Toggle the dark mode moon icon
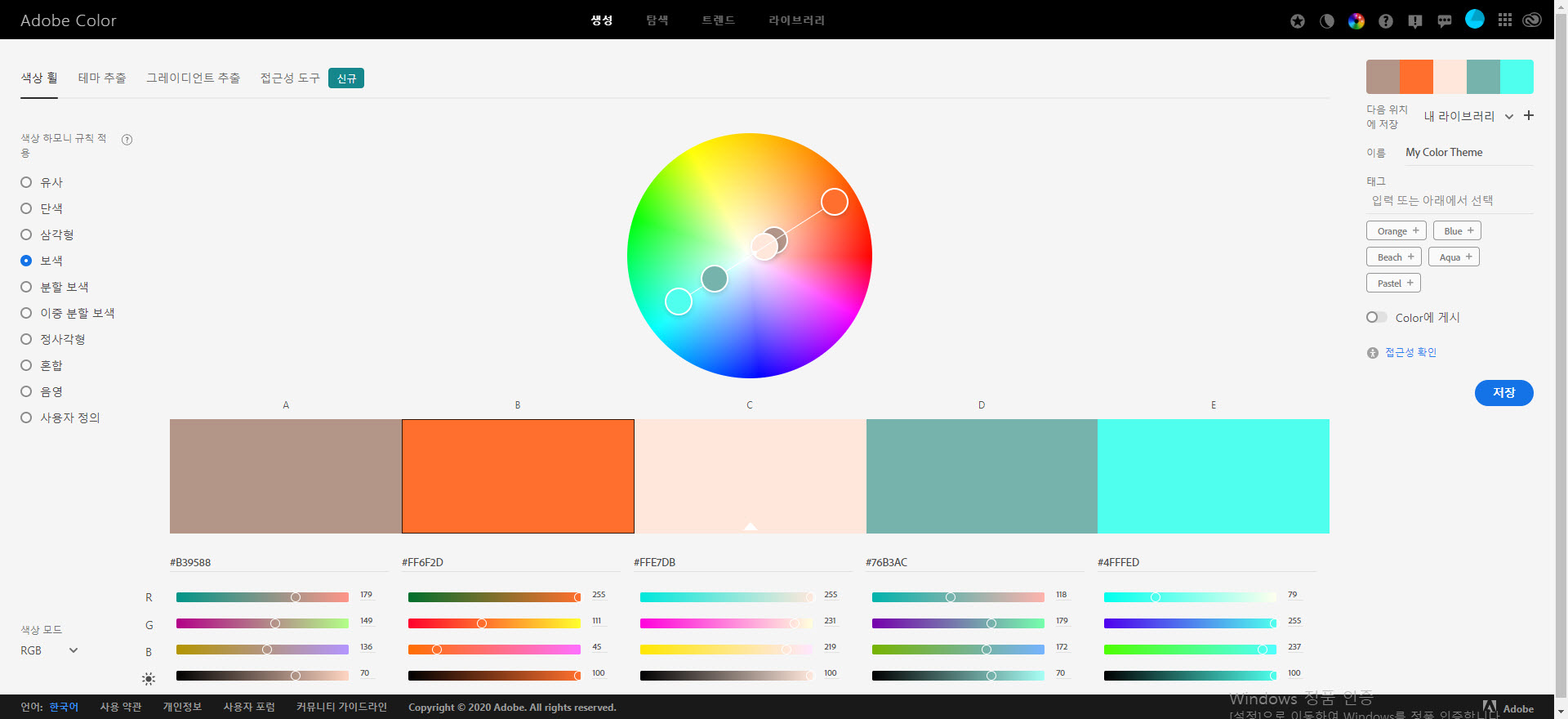The width and height of the screenshot is (1568, 719). pyautogui.click(x=1327, y=21)
